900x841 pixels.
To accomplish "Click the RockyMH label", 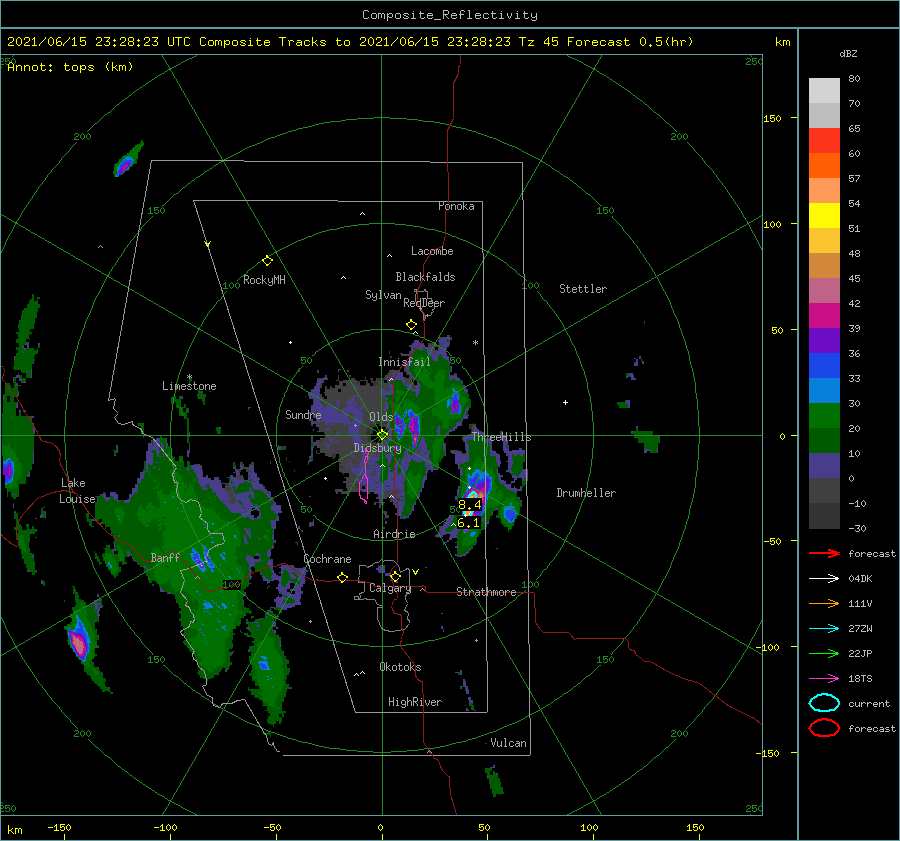I will (x=264, y=280).
